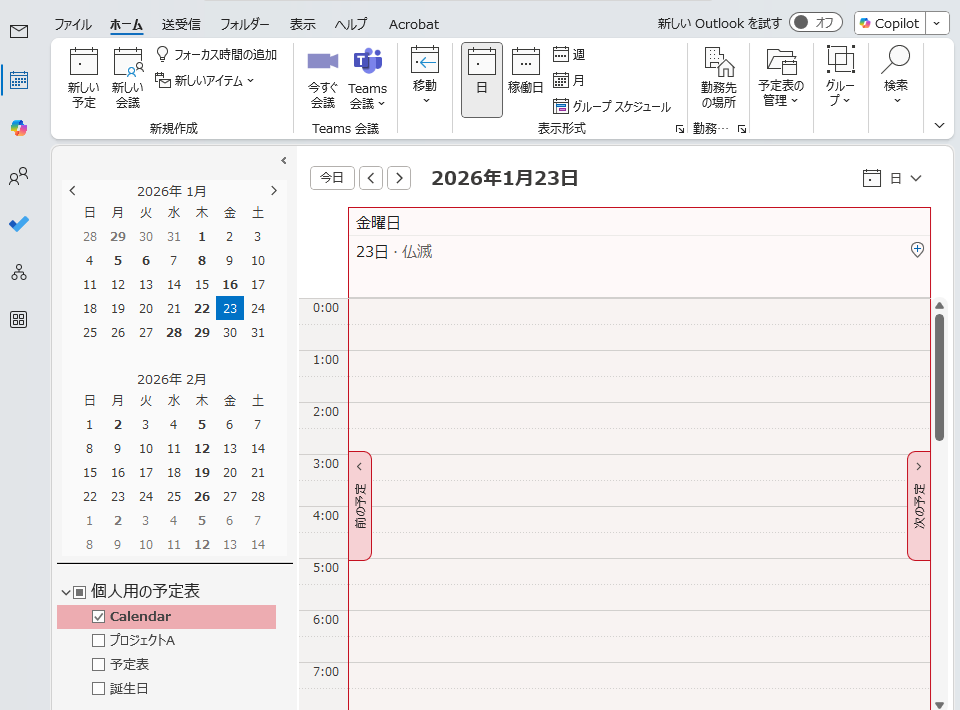Switch to Mail in the left navigation bar

[20, 32]
